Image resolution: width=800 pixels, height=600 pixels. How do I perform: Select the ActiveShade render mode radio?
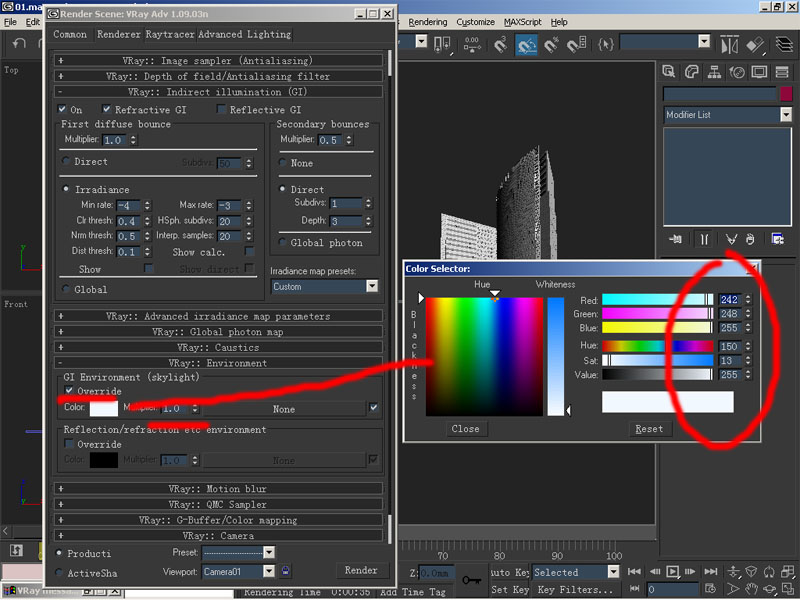[59, 572]
